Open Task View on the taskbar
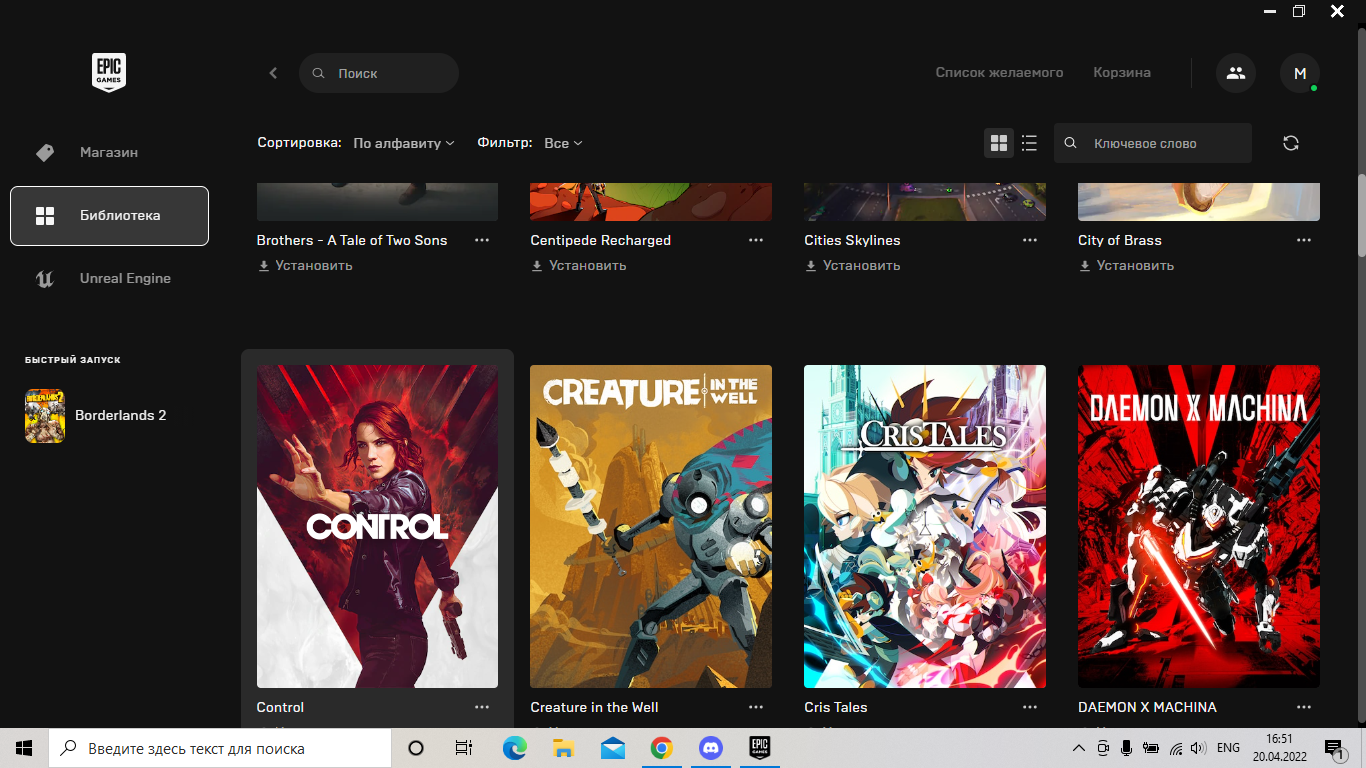 tap(464, 748)
